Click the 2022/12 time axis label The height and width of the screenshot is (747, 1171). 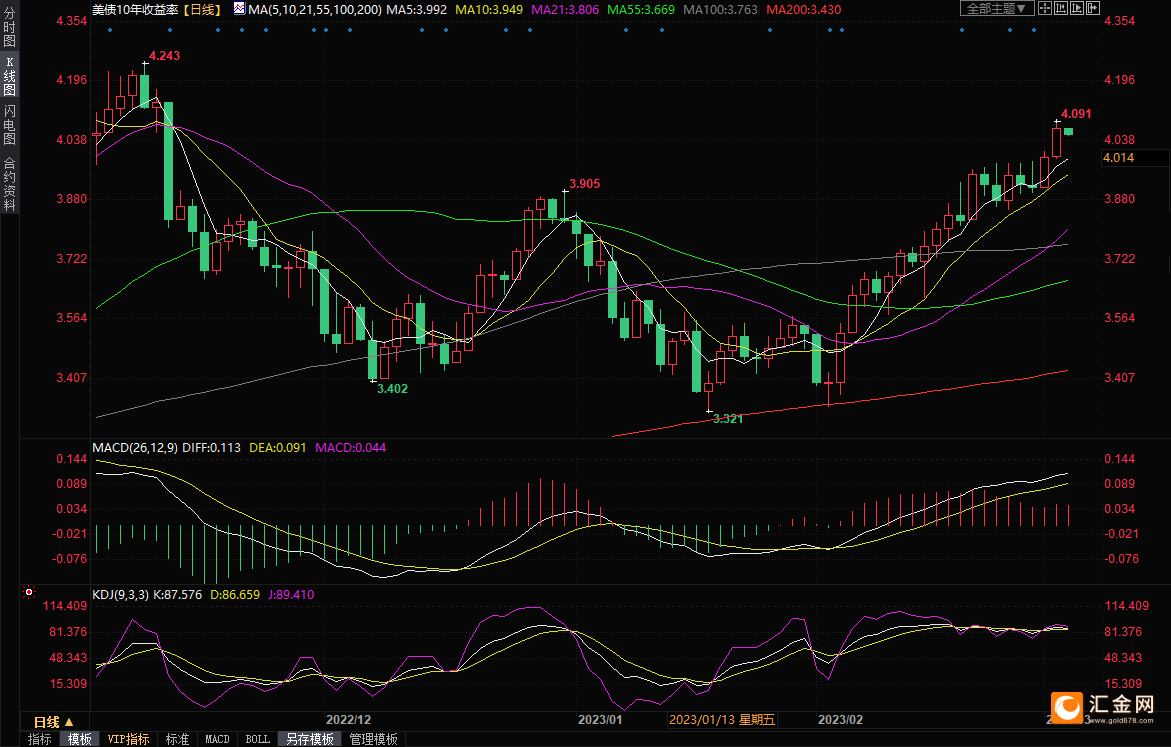(x=348, y=719)
